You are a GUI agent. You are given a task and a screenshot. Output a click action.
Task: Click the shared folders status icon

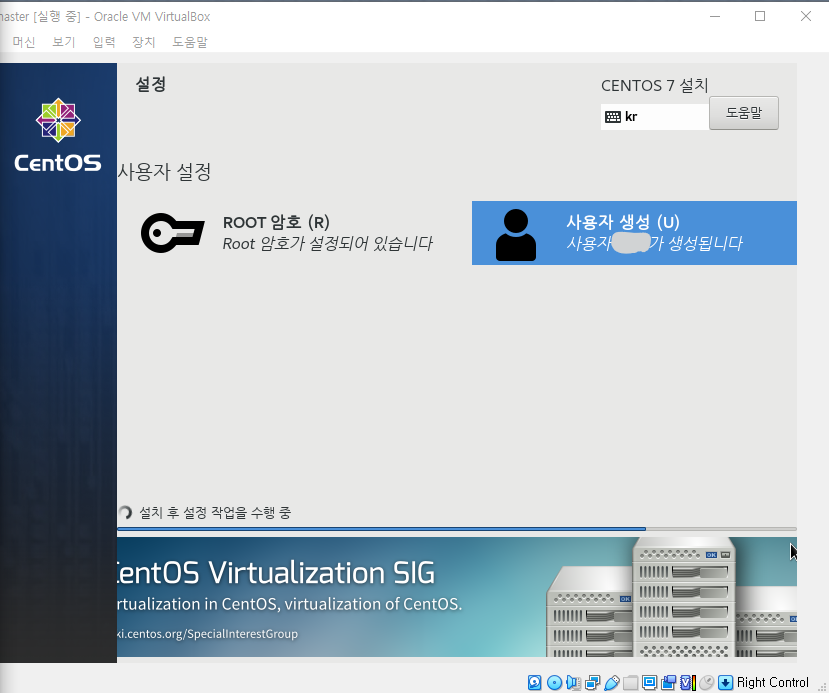click(x=630, y=682)
